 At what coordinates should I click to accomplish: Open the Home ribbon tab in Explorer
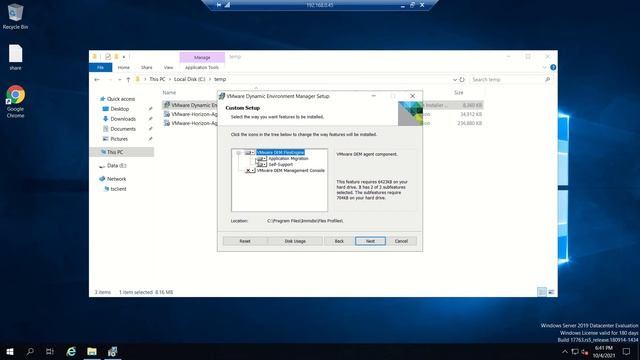click(124, 67)
